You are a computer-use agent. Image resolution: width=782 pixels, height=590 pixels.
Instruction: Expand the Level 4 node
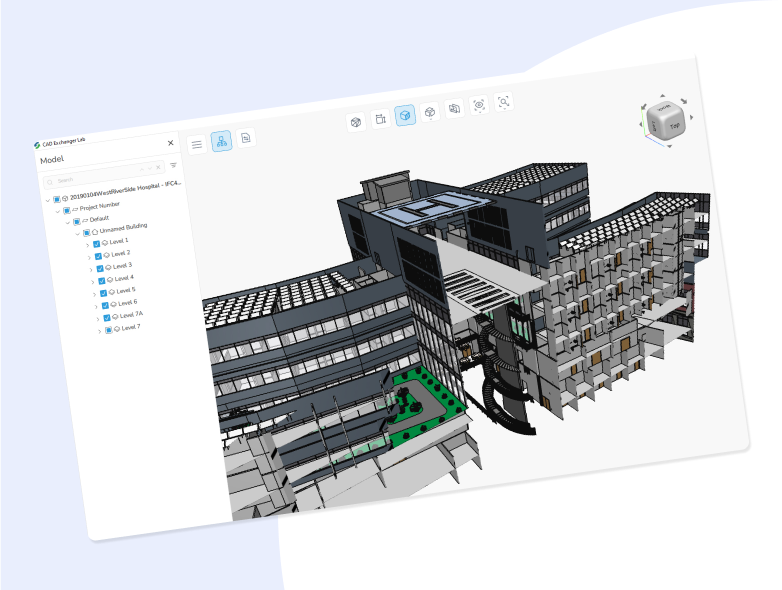pos(93,282)
